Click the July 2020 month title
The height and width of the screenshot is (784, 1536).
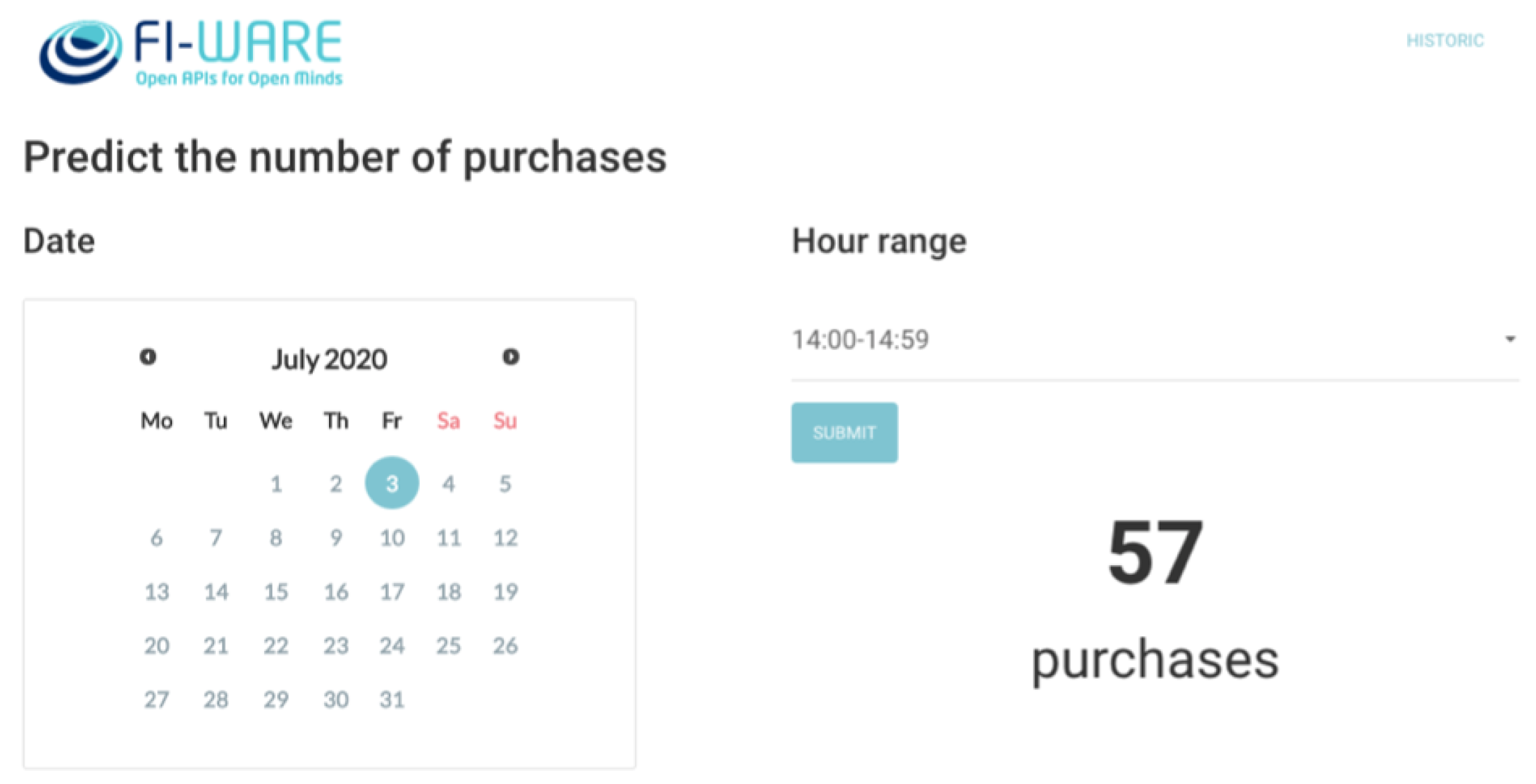tap(329, 360)
